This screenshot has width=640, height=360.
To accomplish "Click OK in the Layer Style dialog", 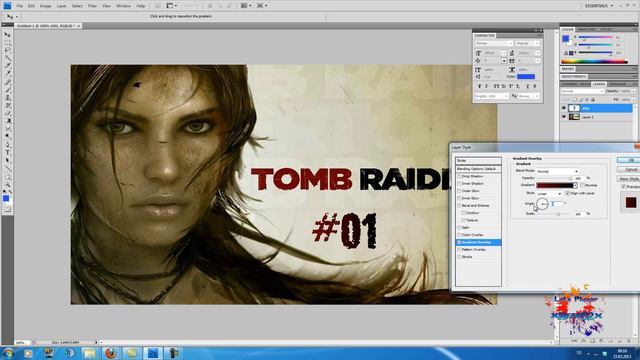I will [x=629, y=160].
